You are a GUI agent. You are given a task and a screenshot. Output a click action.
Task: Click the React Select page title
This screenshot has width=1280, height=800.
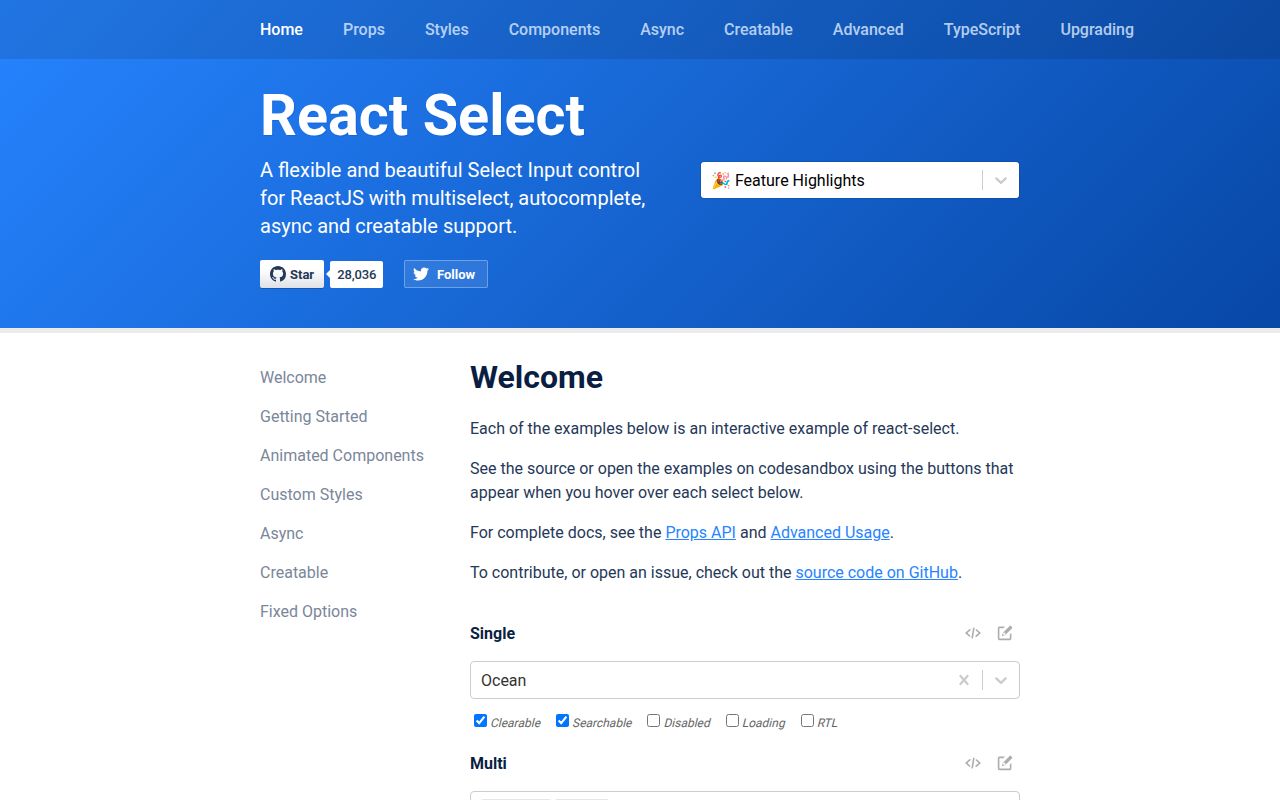coord(422,115)
